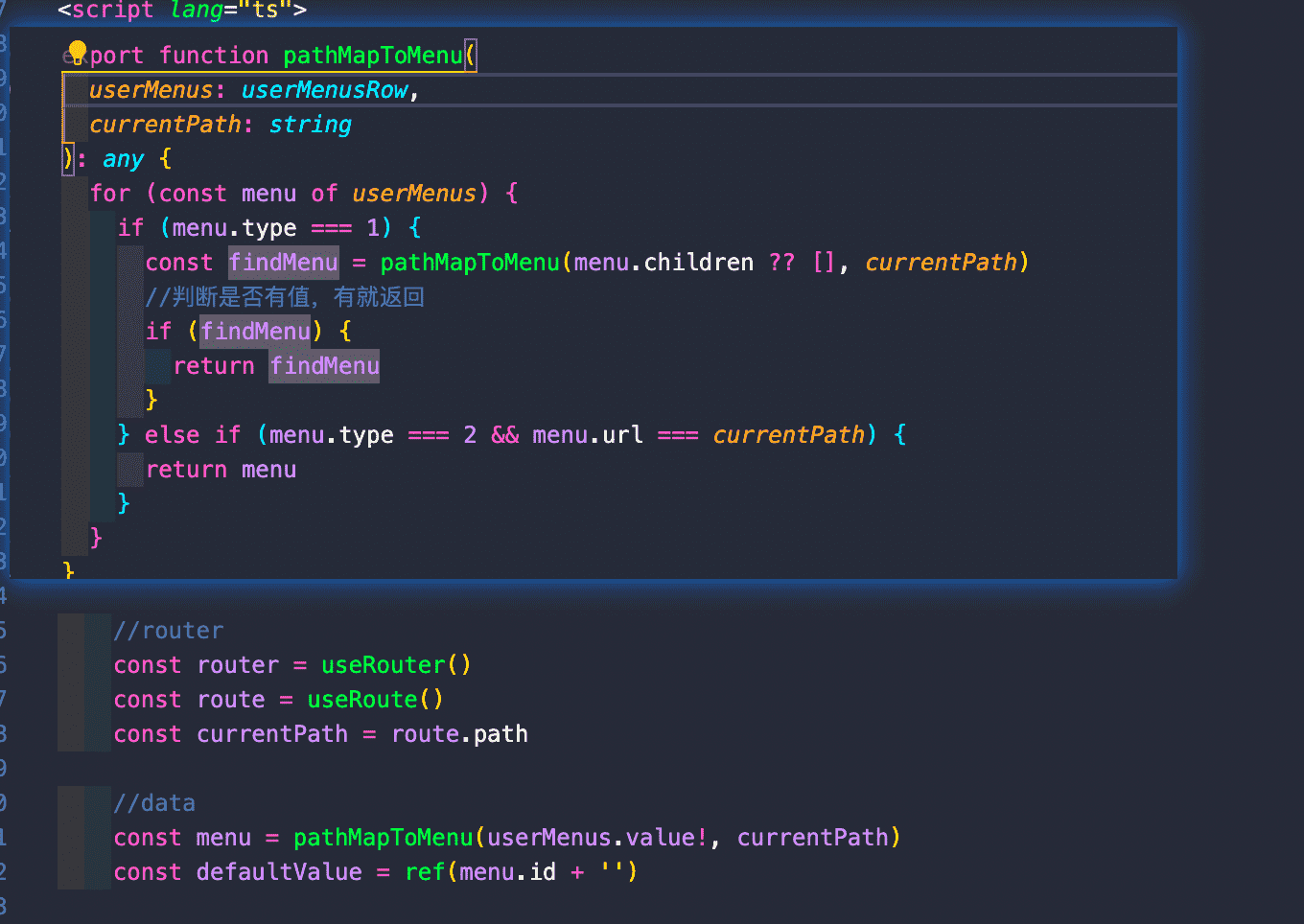Viewport: 1304px width, 924px height.
Task: Click the && operator
Action: click(505, 435)
